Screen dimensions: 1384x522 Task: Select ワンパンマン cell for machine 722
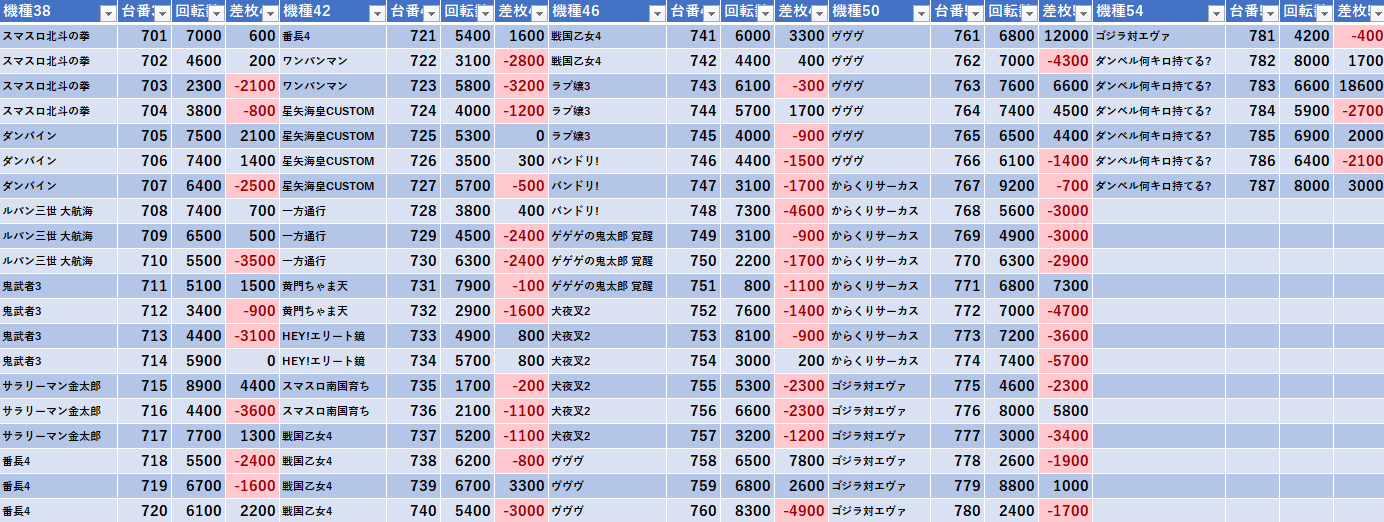coord(333,61)
